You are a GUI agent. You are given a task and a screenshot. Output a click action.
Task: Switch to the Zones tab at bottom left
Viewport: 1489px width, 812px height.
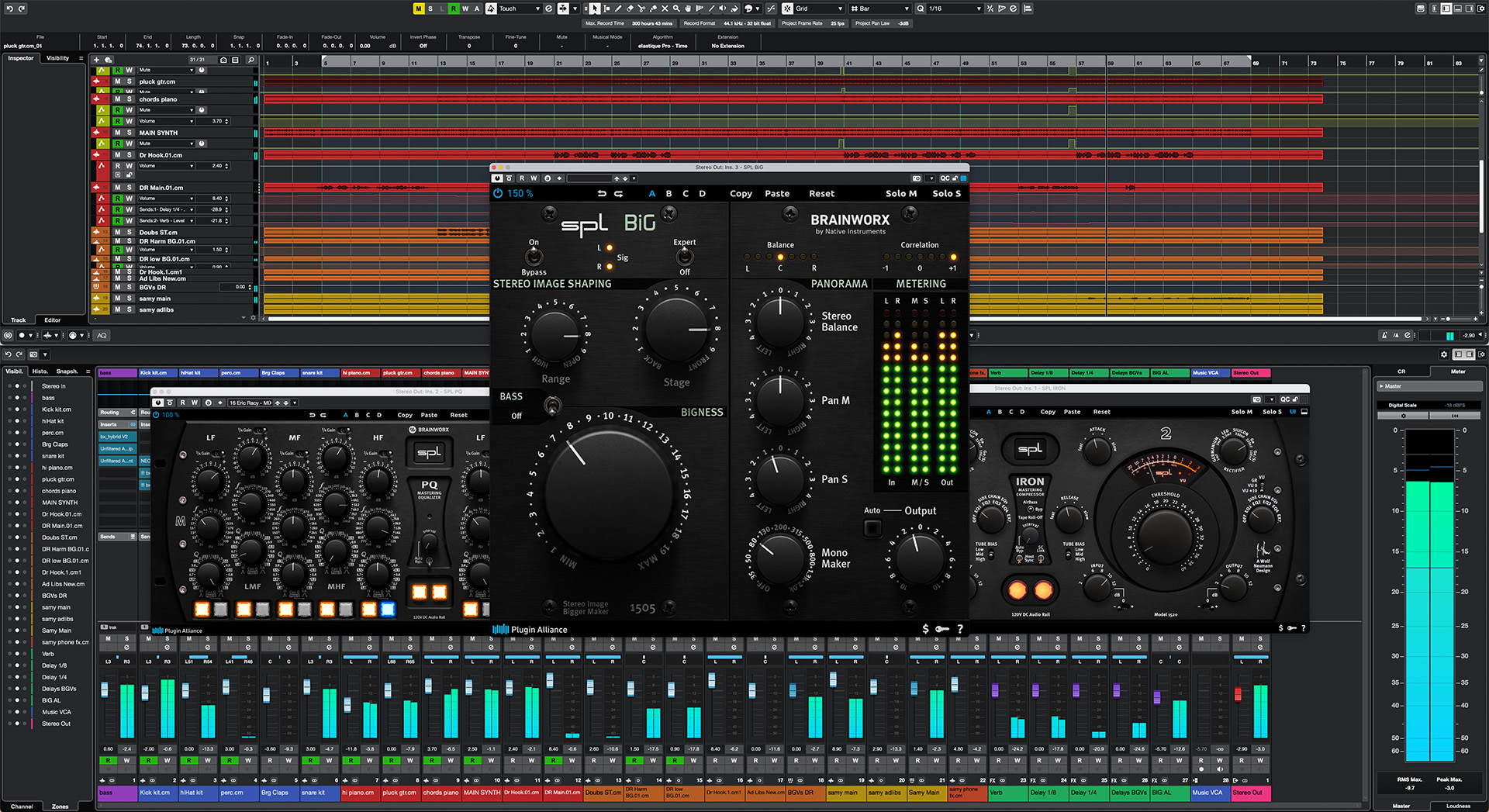[60, 807]
